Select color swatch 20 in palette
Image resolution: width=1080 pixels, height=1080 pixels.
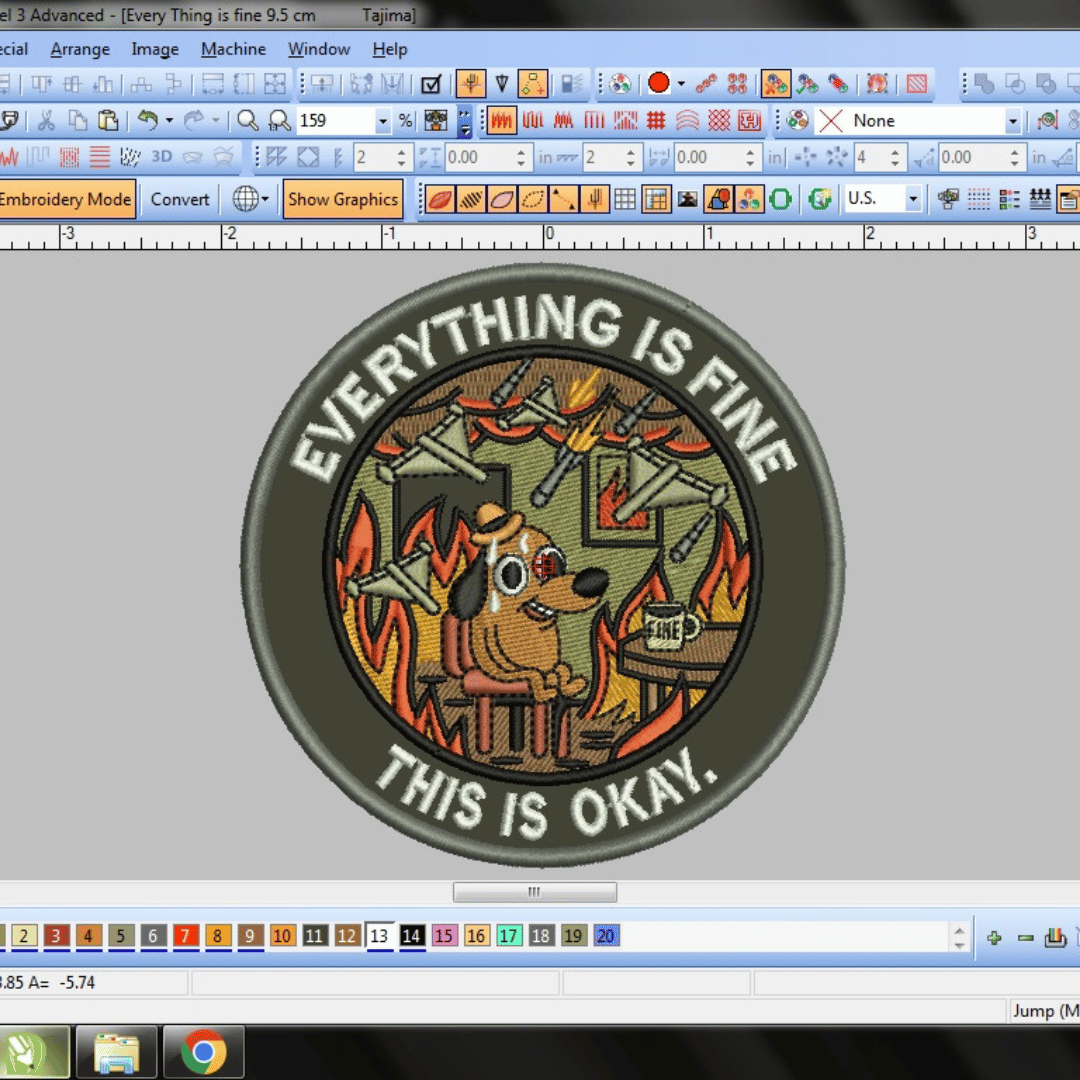(x=606, y=936)
